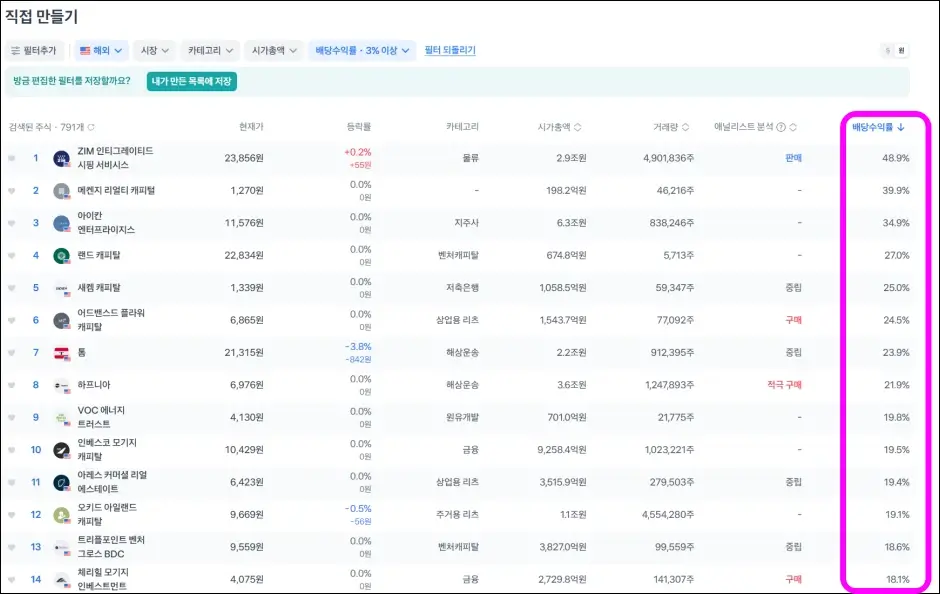
Task: Click the 적극 구매 rating for 하프니아
Action: point(784,385)
